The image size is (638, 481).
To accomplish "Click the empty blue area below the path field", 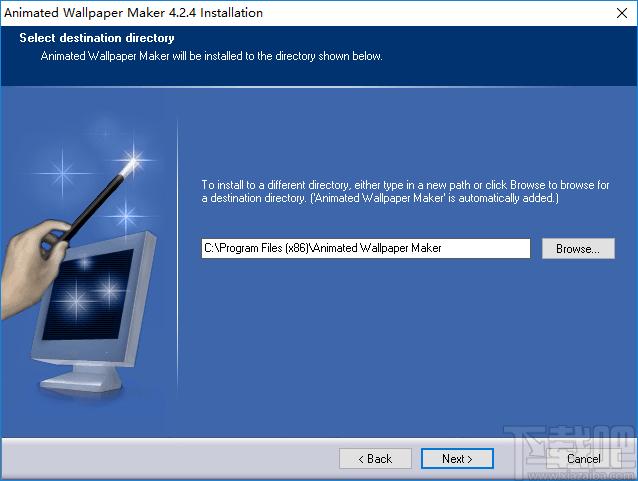I will pyautogui.click(x=400, y=340).
